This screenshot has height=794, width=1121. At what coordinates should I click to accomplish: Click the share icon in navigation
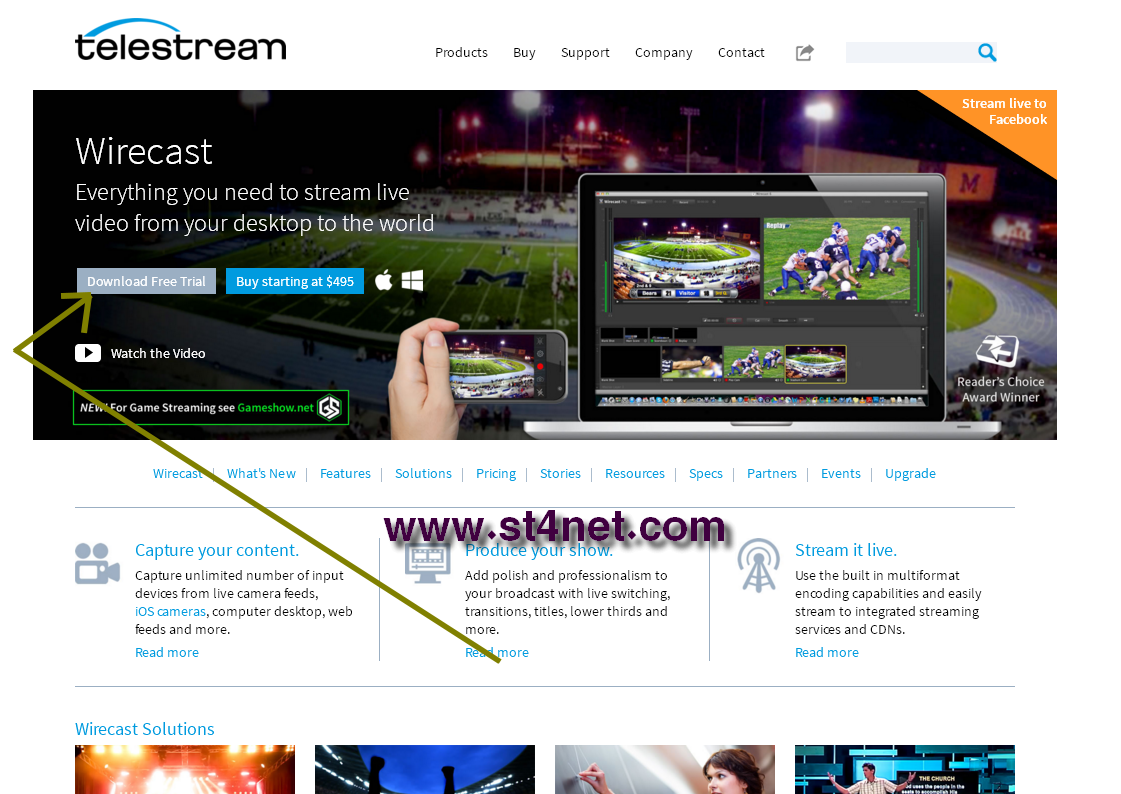pos(804,52)
